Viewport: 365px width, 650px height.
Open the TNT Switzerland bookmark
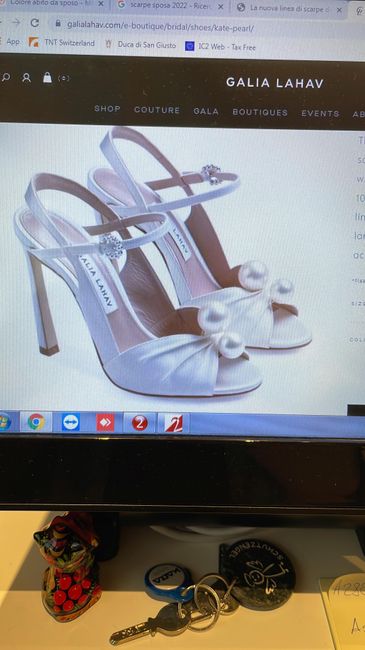62,43
